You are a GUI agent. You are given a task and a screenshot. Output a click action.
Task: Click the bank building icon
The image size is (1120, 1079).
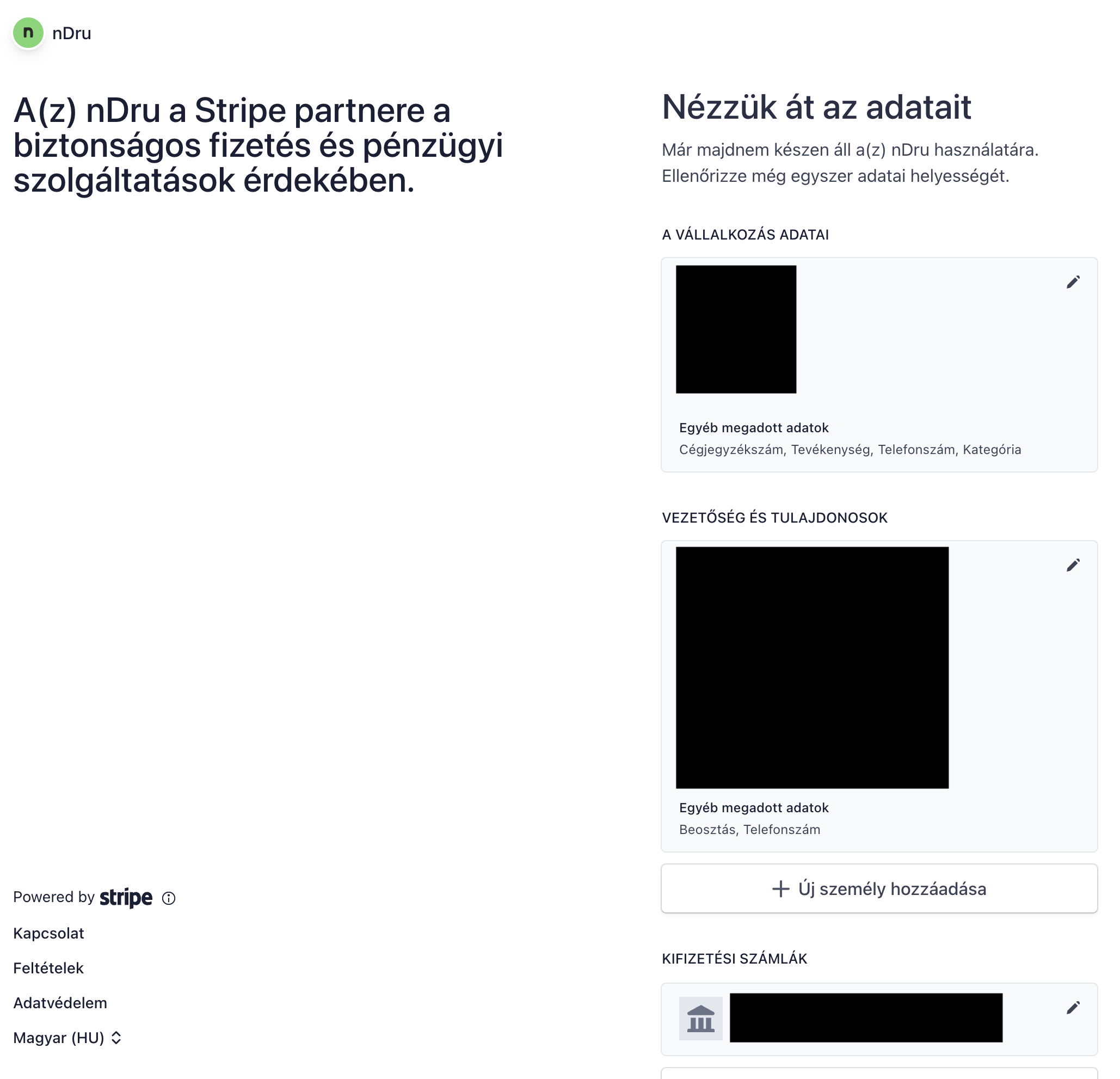[700, 1019]
